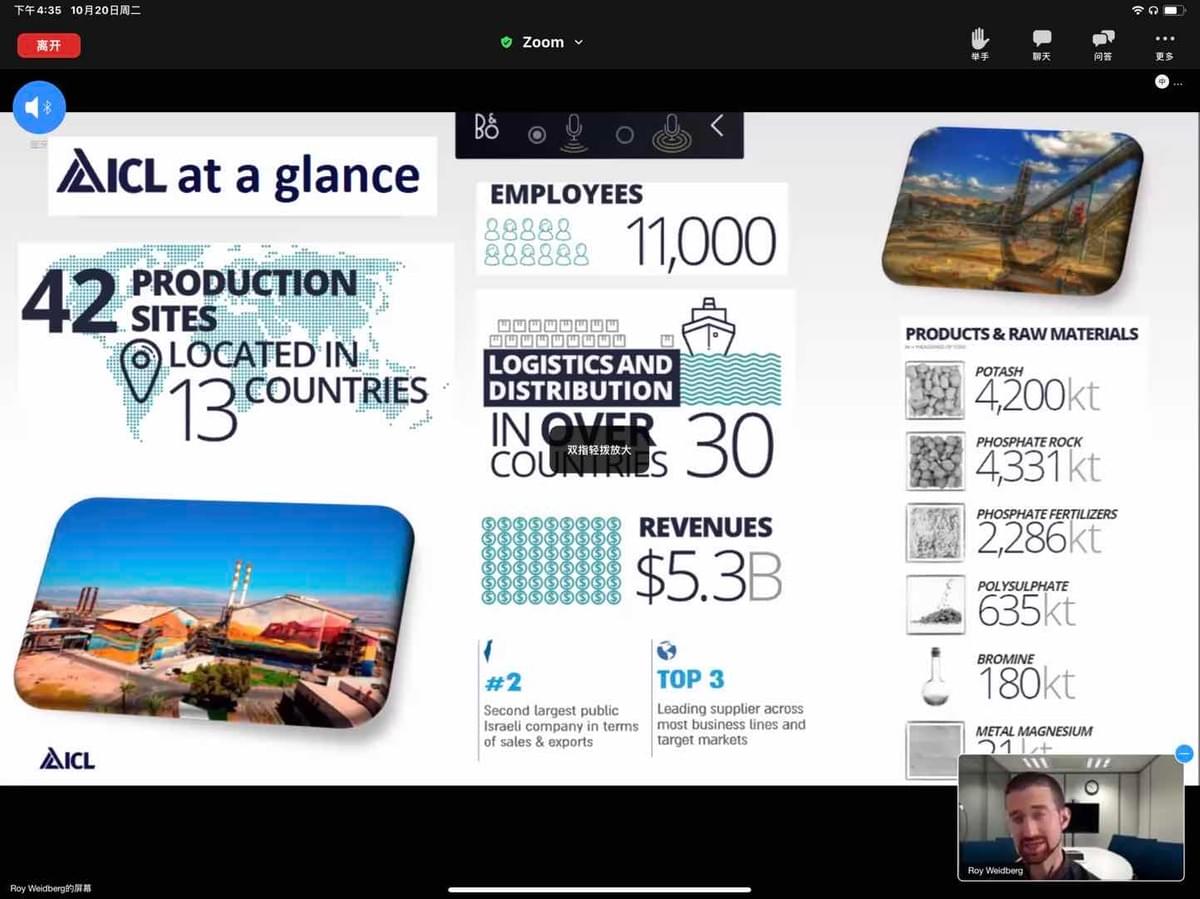Click the Potash product image

click(935, 390)
